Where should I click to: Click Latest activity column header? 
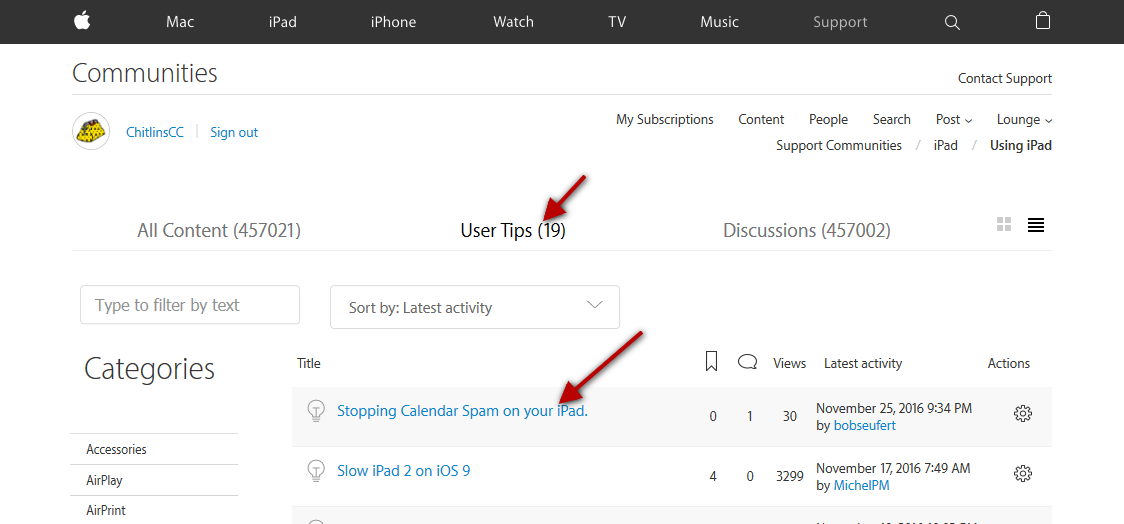863,363
